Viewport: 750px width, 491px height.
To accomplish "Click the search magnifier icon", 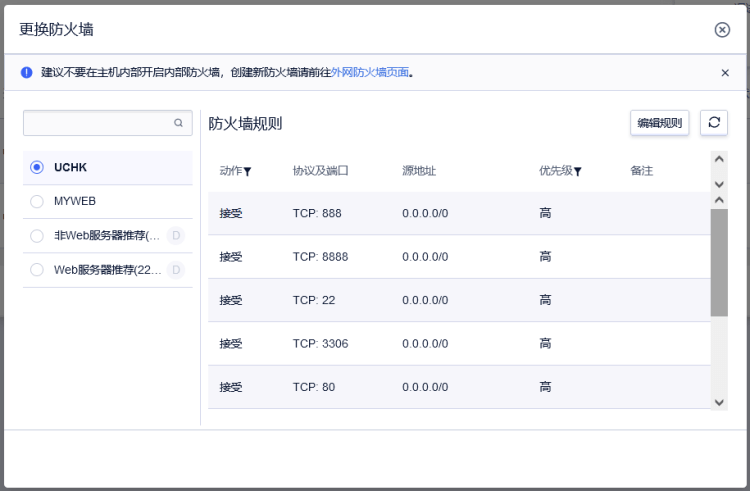I will point(178,123).
